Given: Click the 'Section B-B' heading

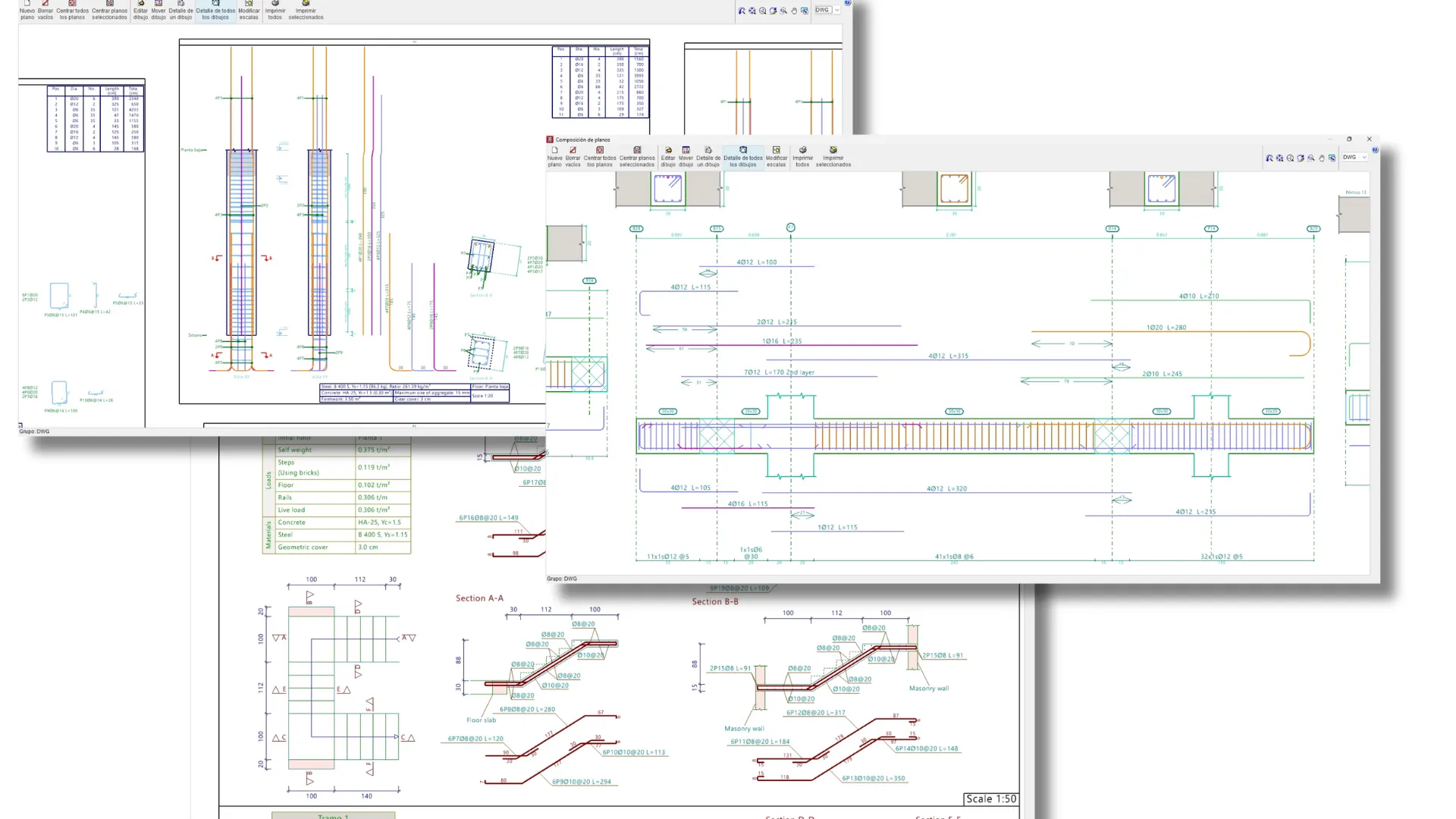Looking at the screenshot, I should coord(715,601).
